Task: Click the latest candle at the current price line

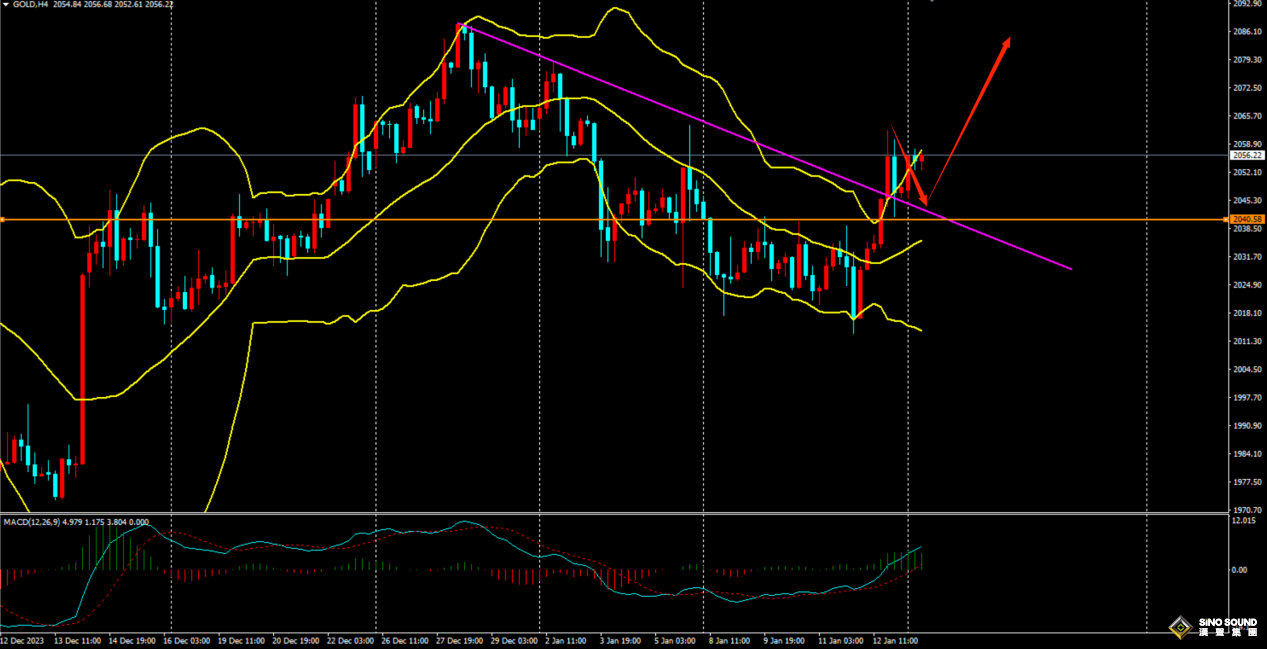Action: 920,156
